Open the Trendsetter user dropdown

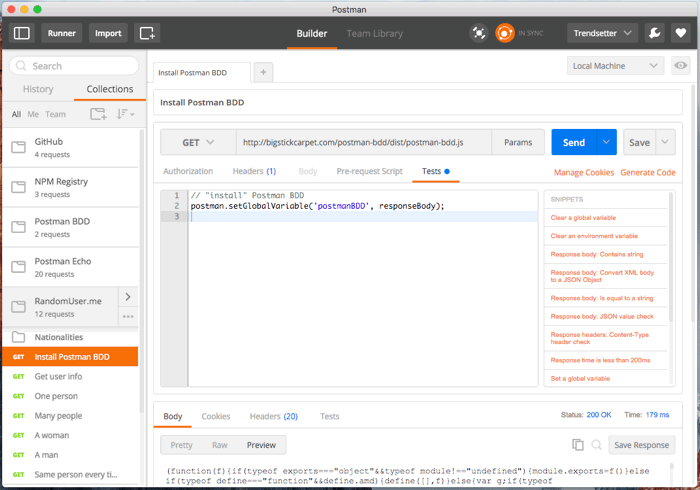click(x=602, y=33)
